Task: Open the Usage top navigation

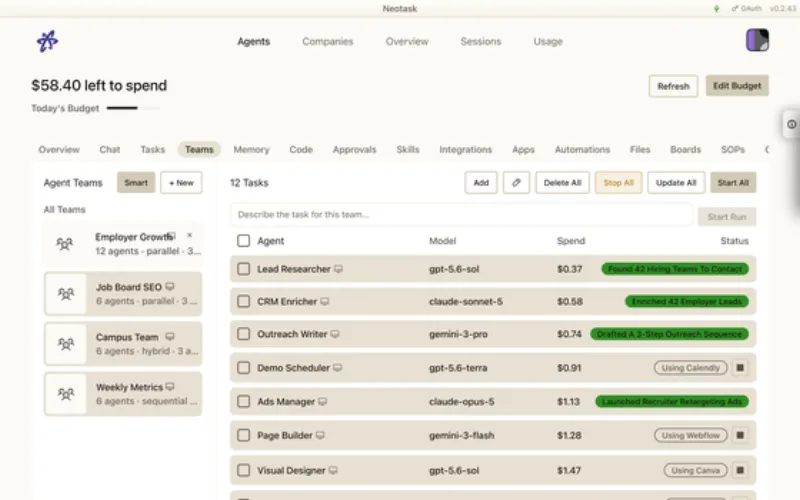Action: pos(548,41)
